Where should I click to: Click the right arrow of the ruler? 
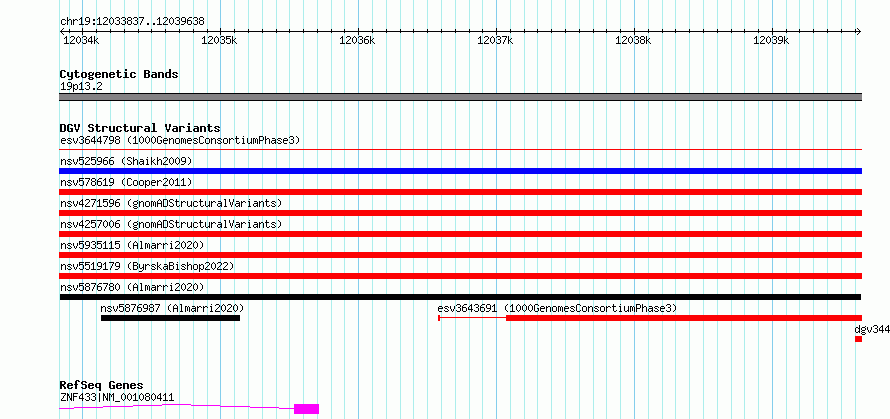click(x=858, y=31)
